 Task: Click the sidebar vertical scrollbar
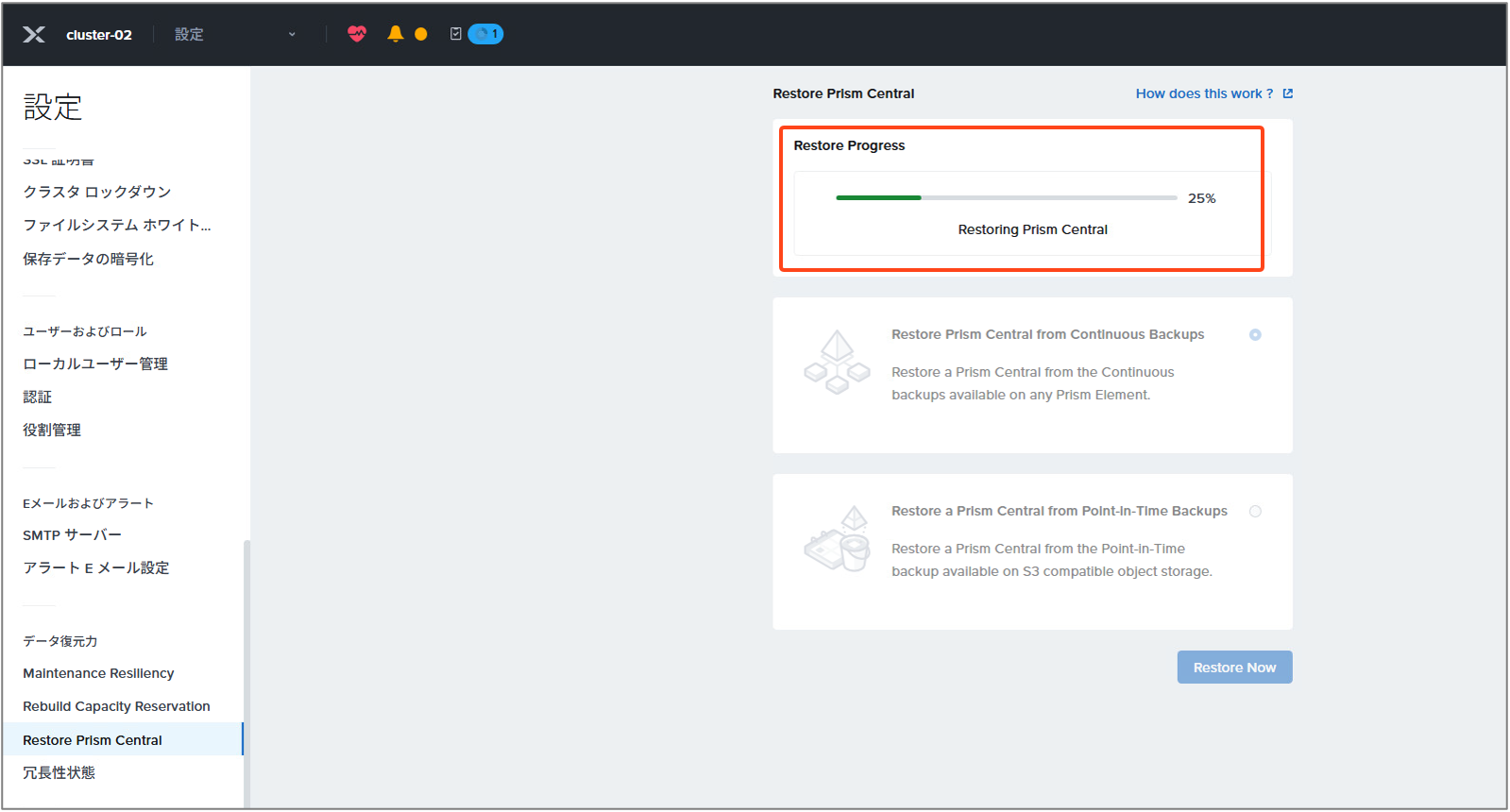[x=246, y=672]
